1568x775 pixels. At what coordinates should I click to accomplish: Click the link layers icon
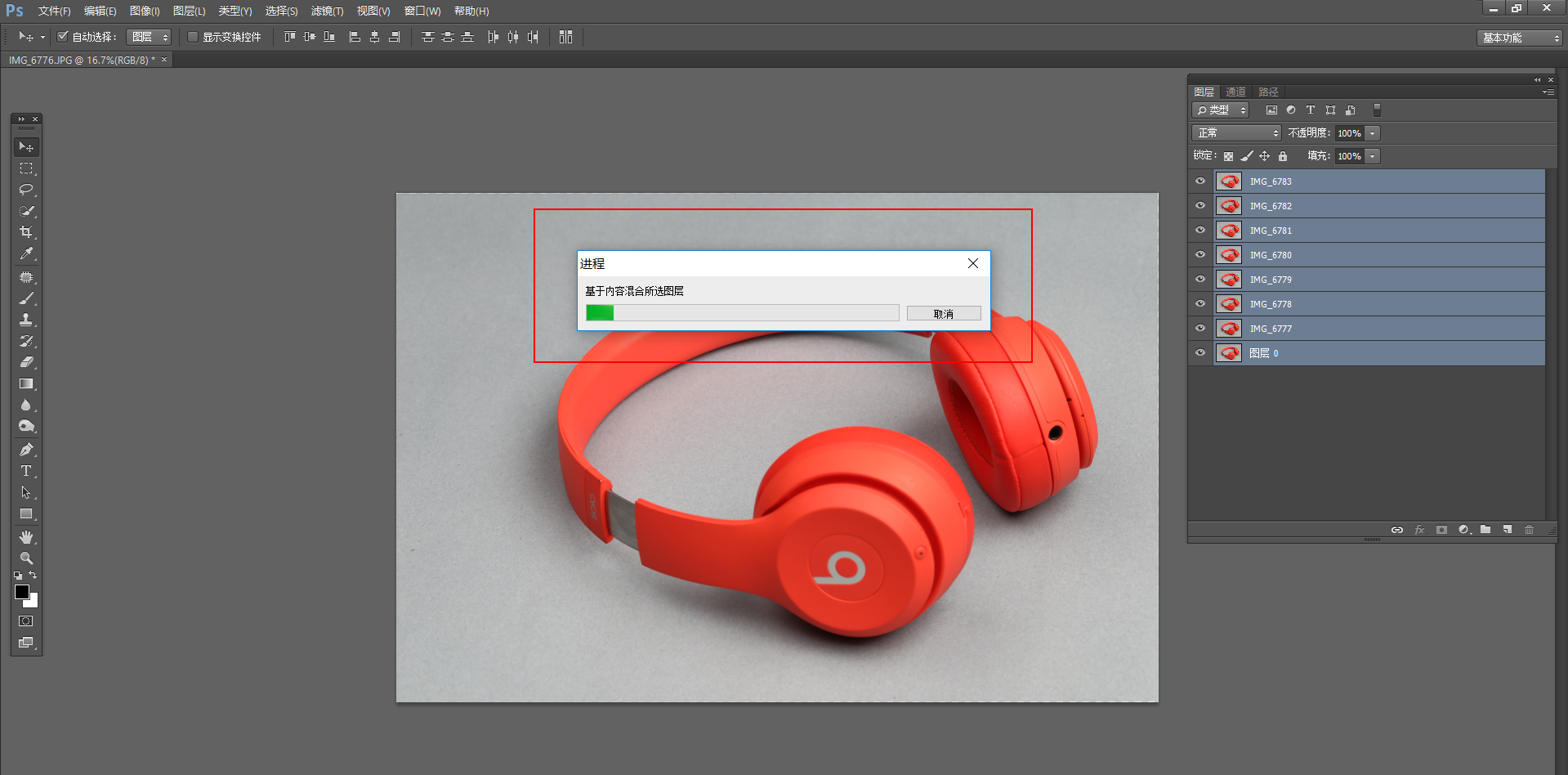pos(1397,530)
